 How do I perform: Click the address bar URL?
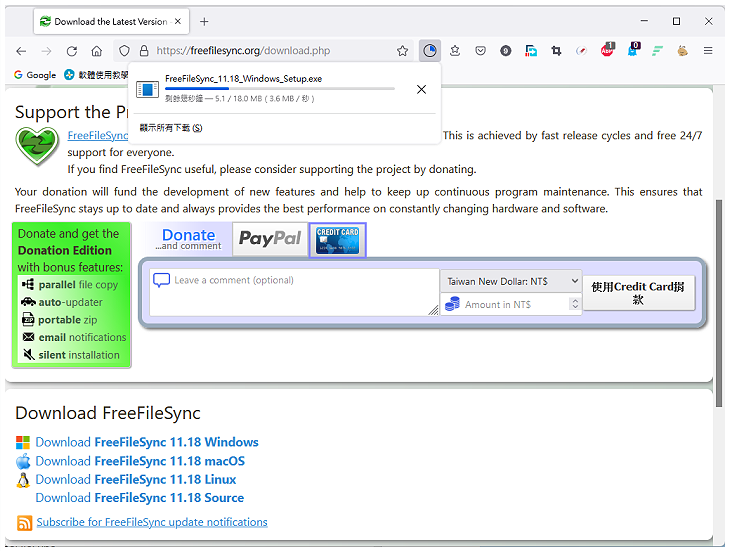(243, 51)
